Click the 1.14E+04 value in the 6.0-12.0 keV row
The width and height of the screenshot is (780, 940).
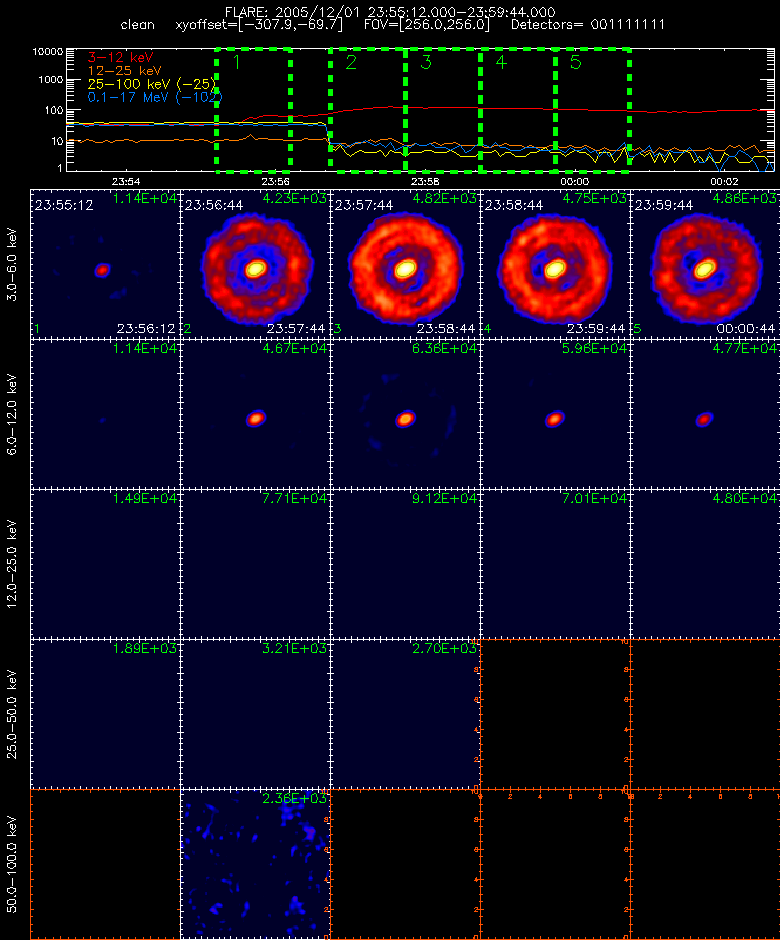point(144,348)
